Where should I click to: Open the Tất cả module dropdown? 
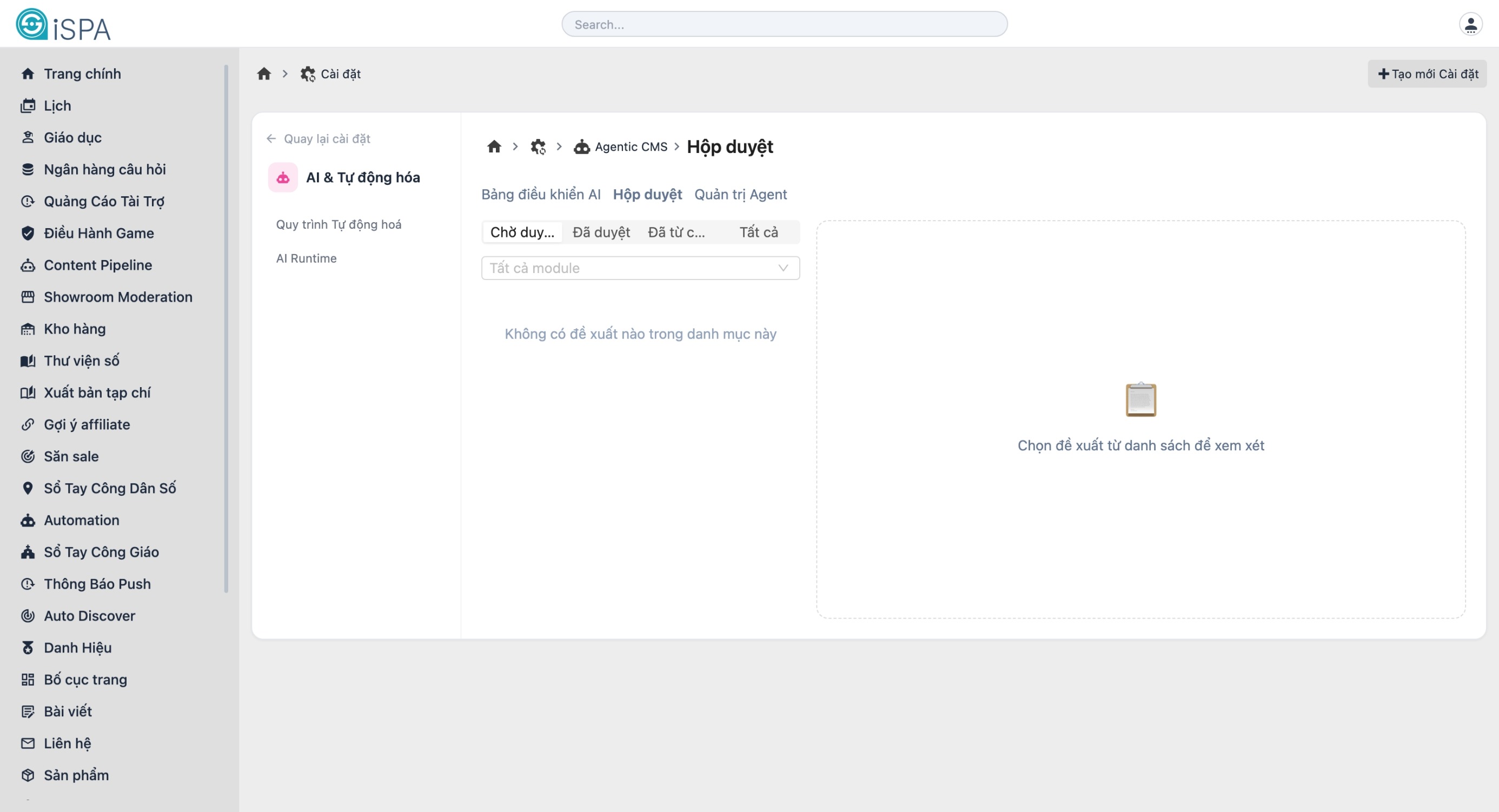tap(640, 268)
